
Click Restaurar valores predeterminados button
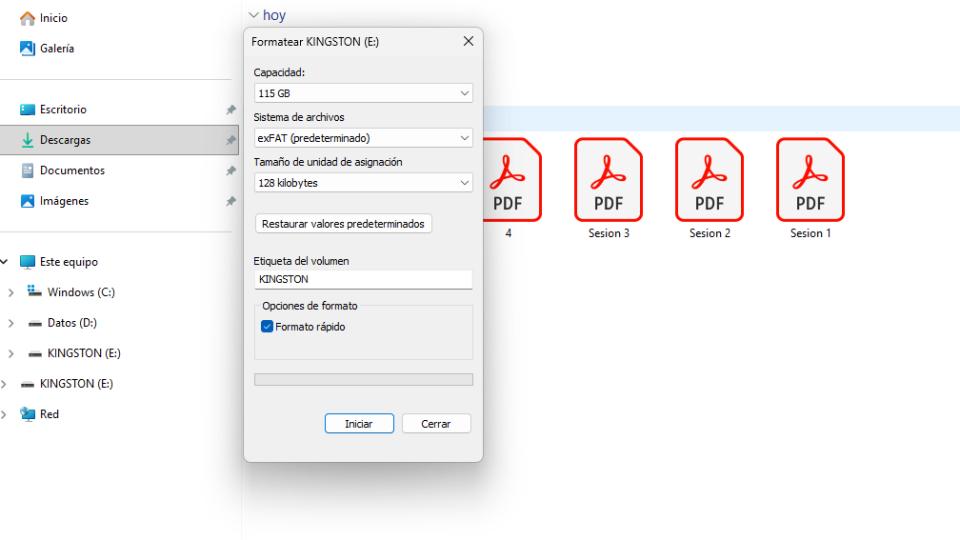pyautogui.click(x=343, y=224)
